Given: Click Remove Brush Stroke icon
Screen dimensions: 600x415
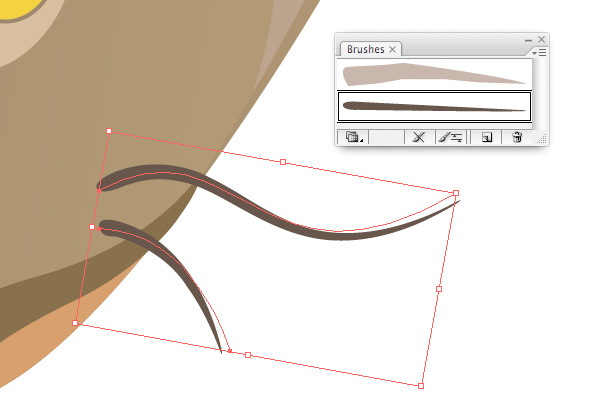Looking at the screenshot, I should click(419, 137).
